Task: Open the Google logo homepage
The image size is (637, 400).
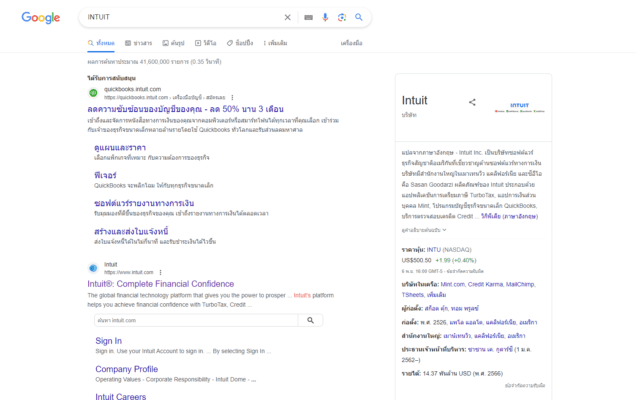Action: (x=41, y=17)
